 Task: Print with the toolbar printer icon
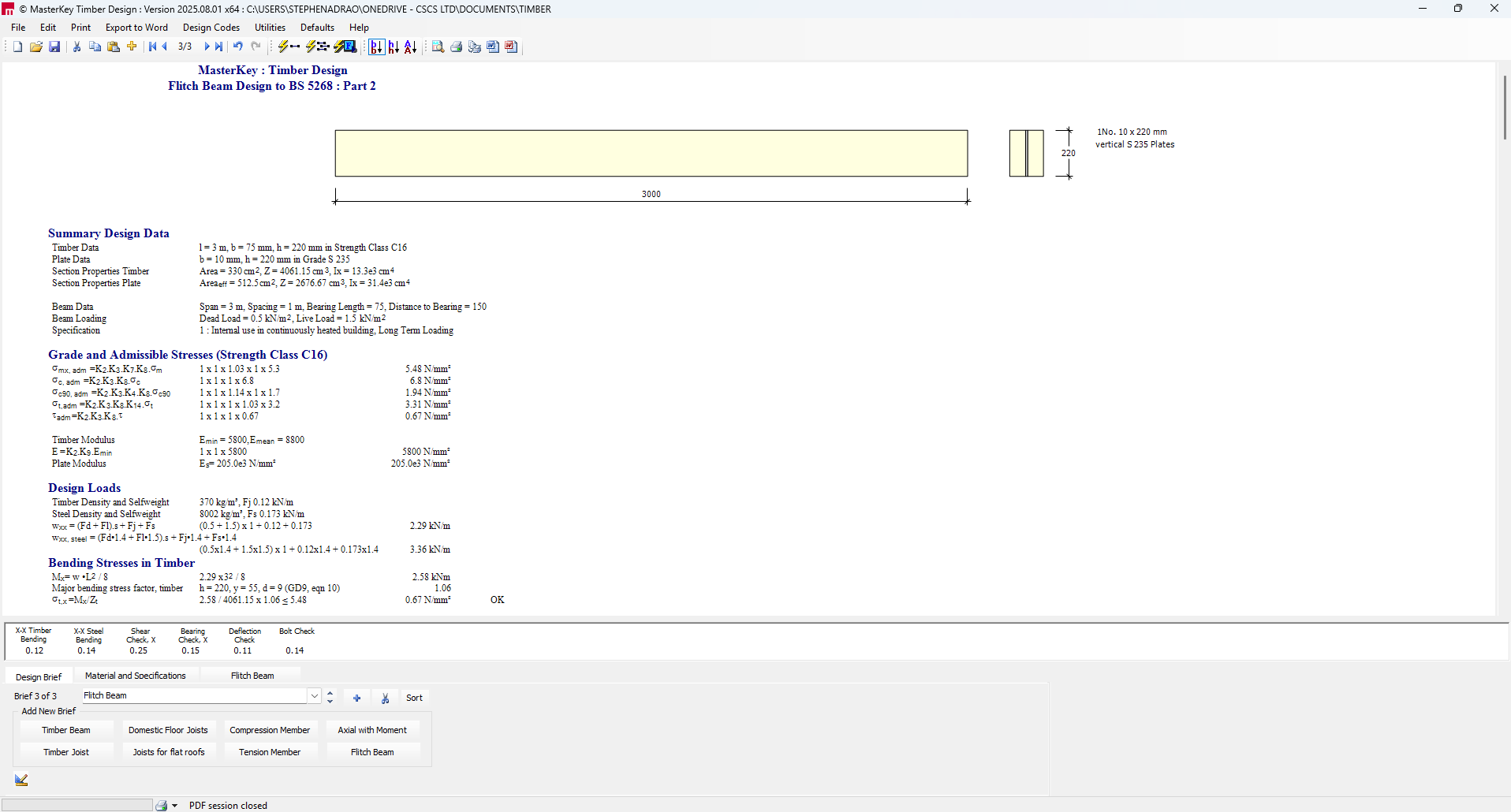[x=456, y=47]
